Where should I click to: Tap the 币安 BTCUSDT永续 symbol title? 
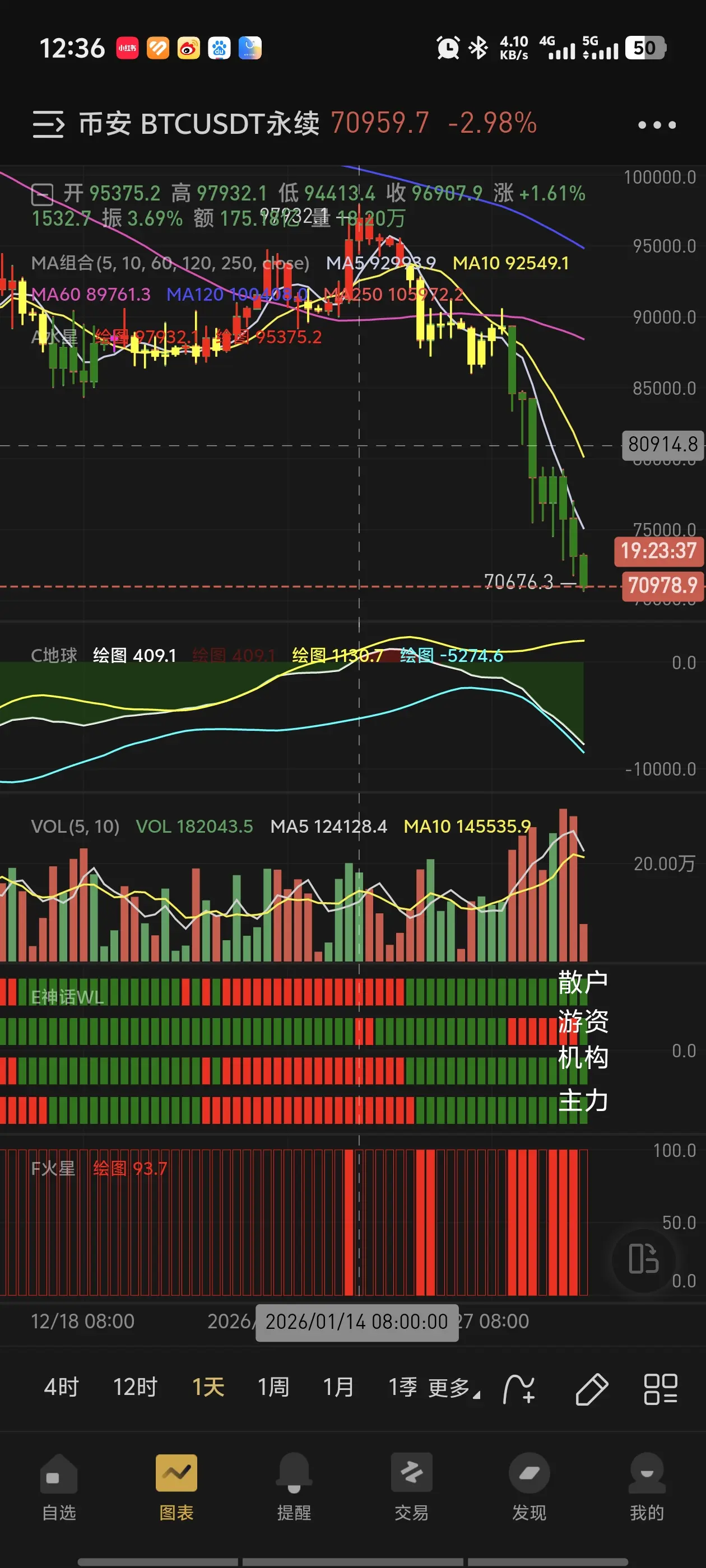click(198, 124)
